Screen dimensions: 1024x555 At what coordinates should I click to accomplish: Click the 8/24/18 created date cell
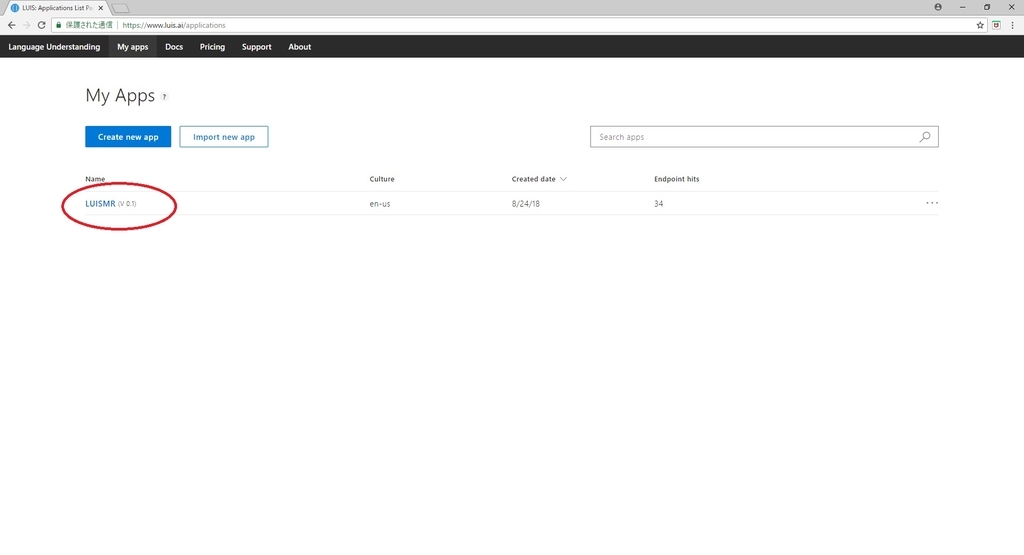point(526,204)
